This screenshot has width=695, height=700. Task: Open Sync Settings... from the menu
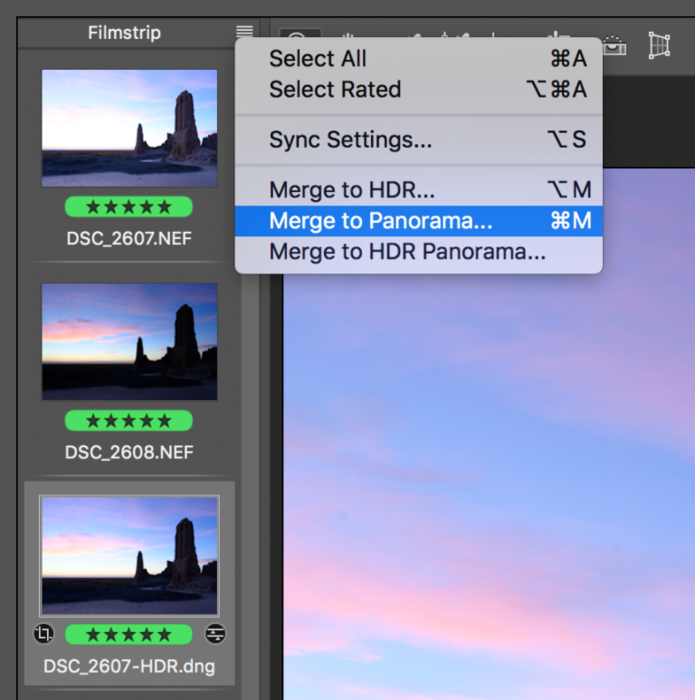click(x=419, y=140)
